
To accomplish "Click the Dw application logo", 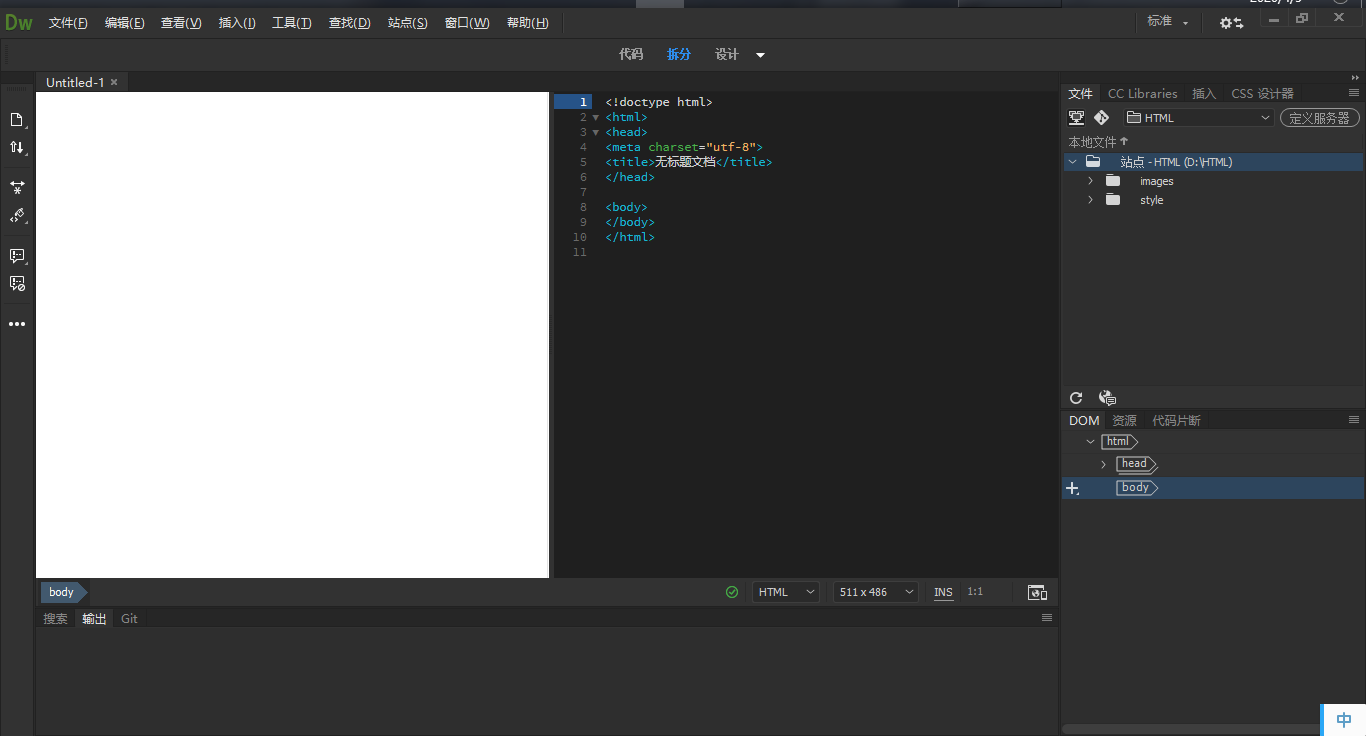I will 18,22.
